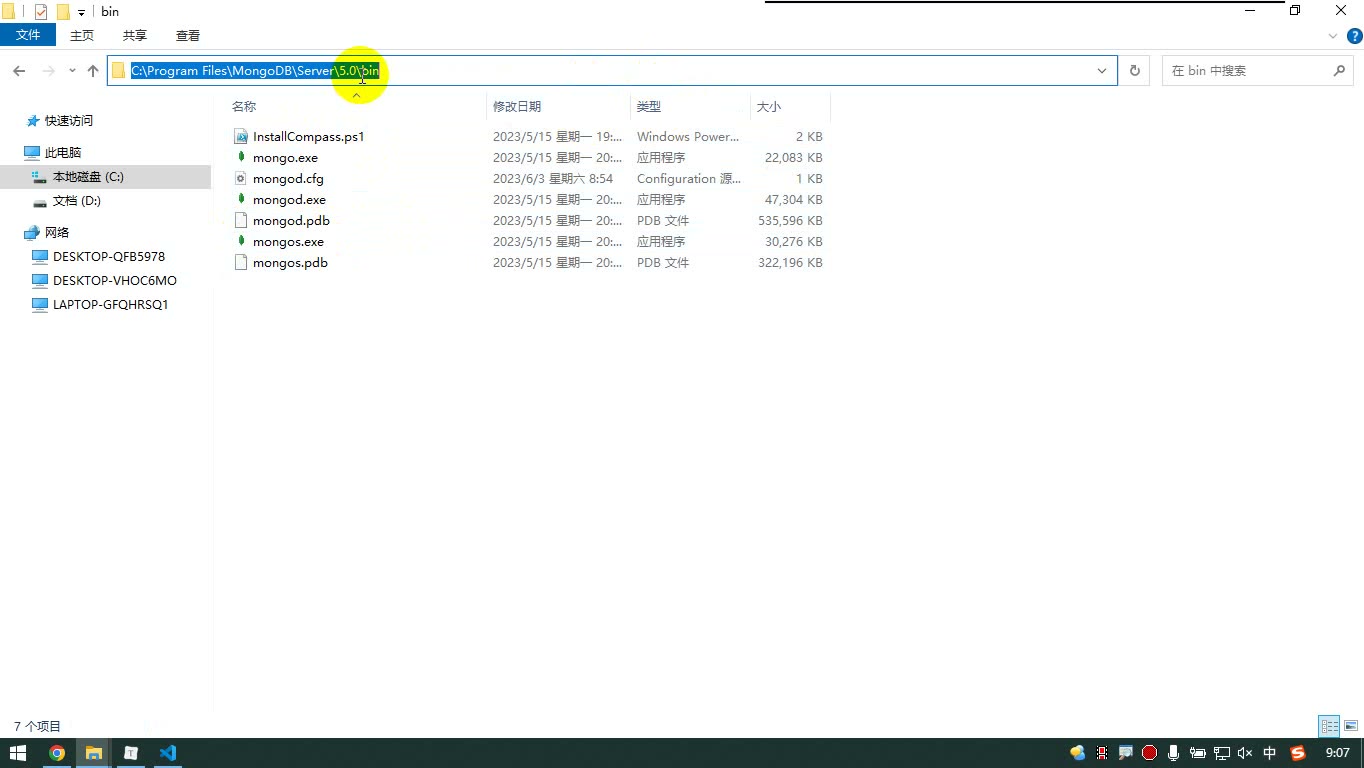Click the muted speaker tray icon
Viewport: 1364px width, 768px height.
(x=1245, y=753)
